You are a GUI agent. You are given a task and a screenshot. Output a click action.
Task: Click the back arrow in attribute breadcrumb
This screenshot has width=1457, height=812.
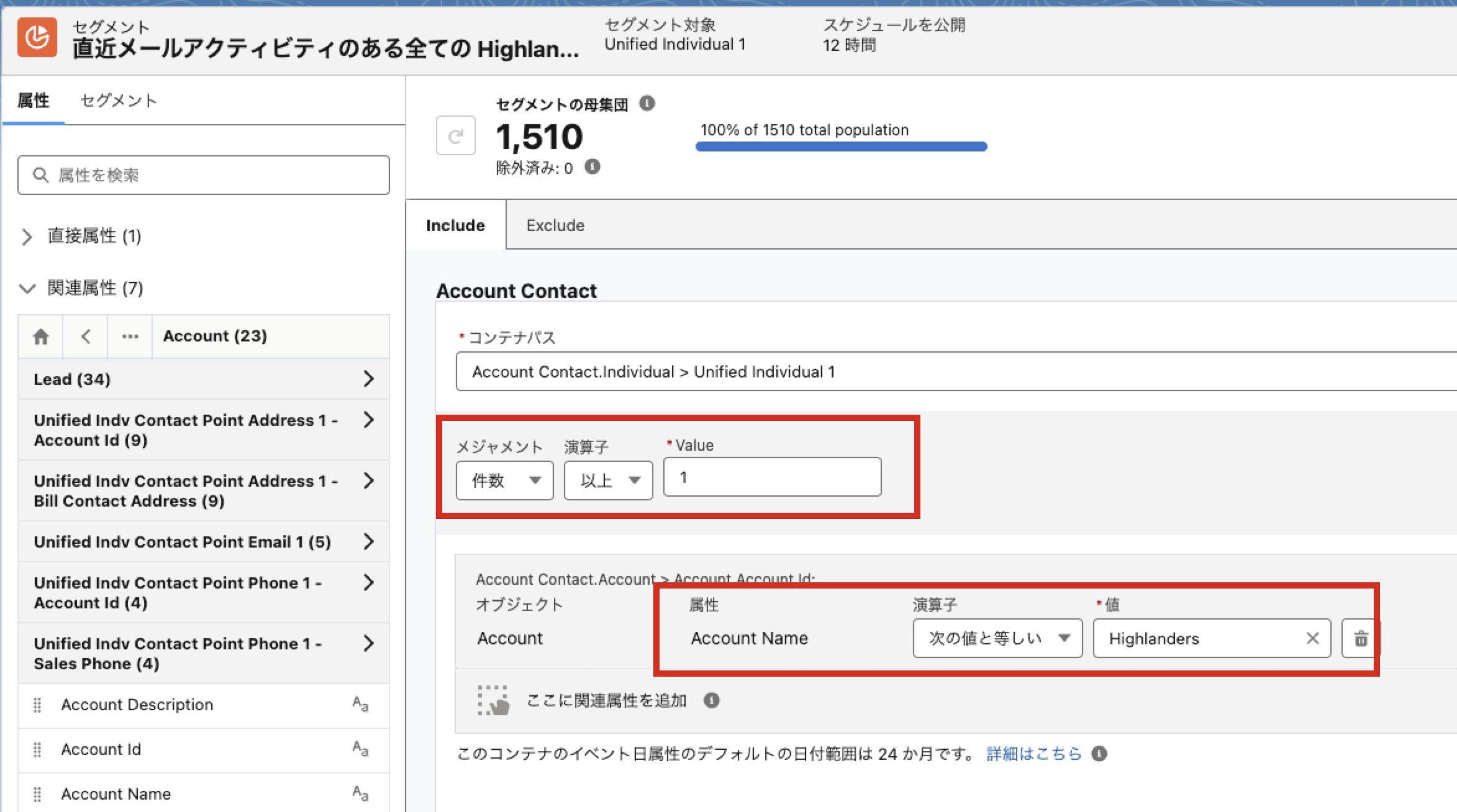point(86,336)
